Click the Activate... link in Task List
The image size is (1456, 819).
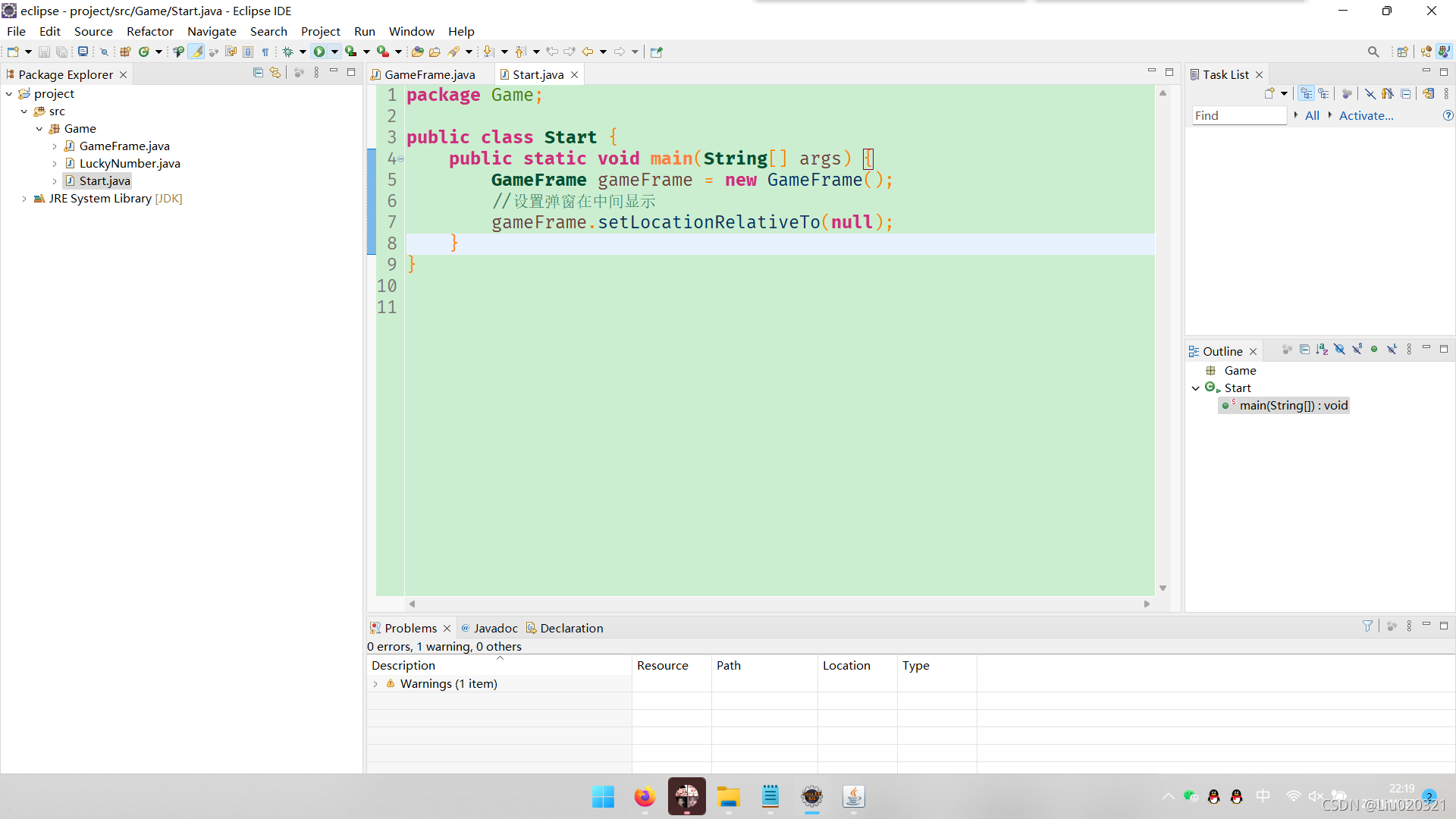[1366, 115]
